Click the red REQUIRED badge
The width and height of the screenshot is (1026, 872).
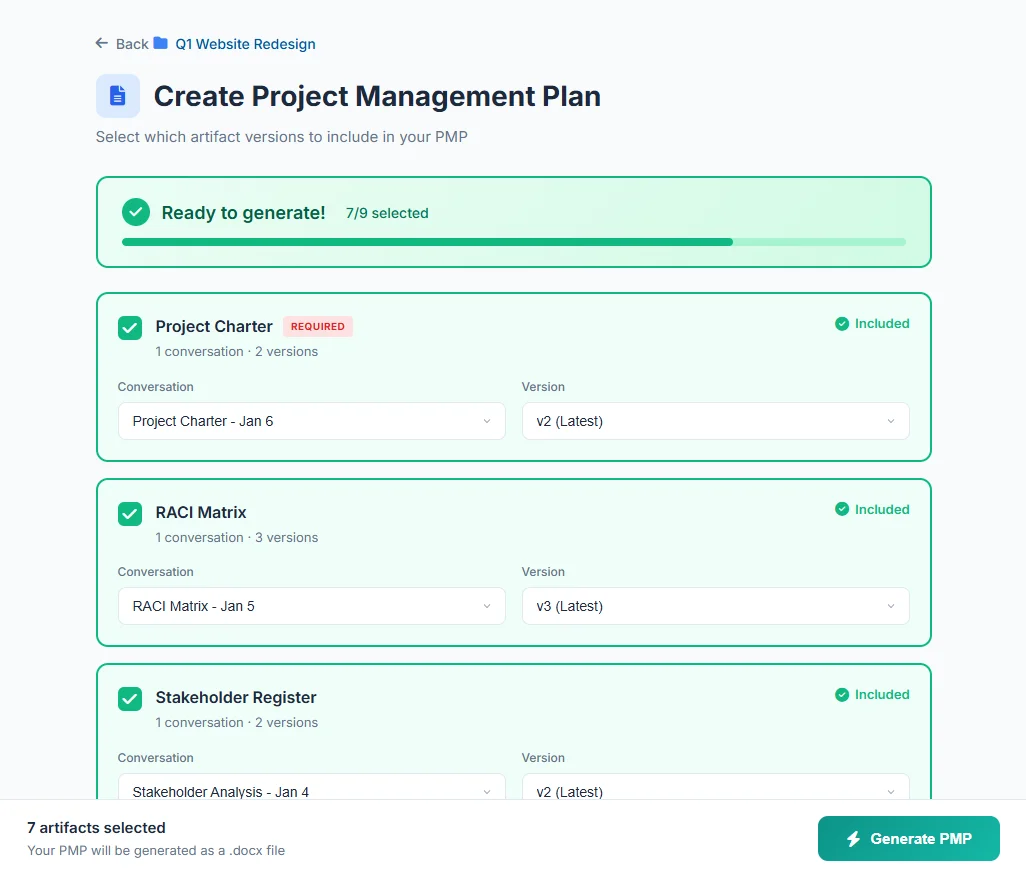click(x=318, y=327)
